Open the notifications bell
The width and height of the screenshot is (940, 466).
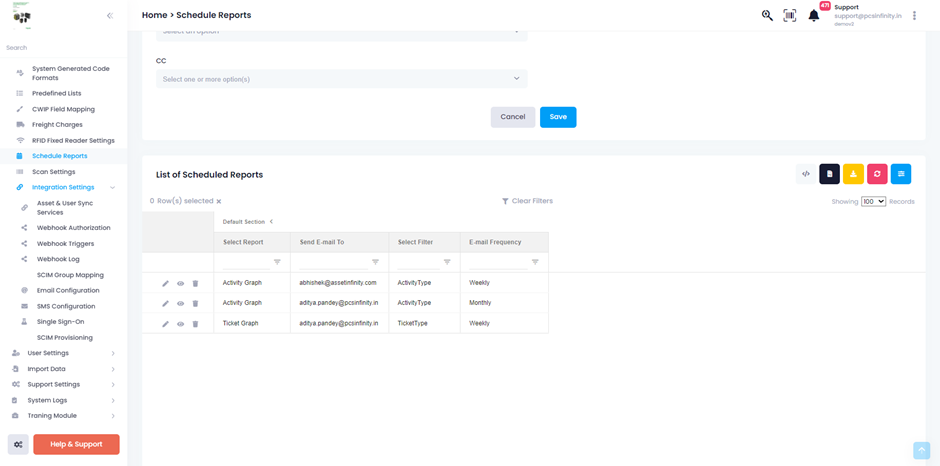click(x=814, y=16)
